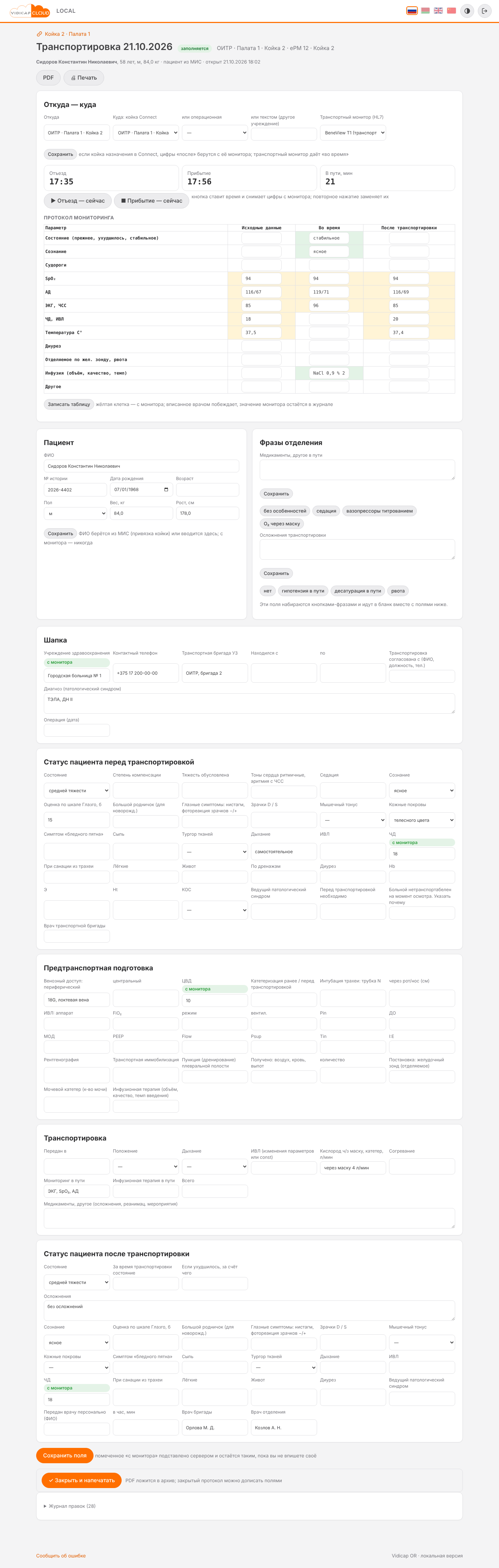The width and height of the screenshot is (499, 1568).
Task: Insert phrase 'вазопрессоры титрованием'
Action: pos(380,511)
